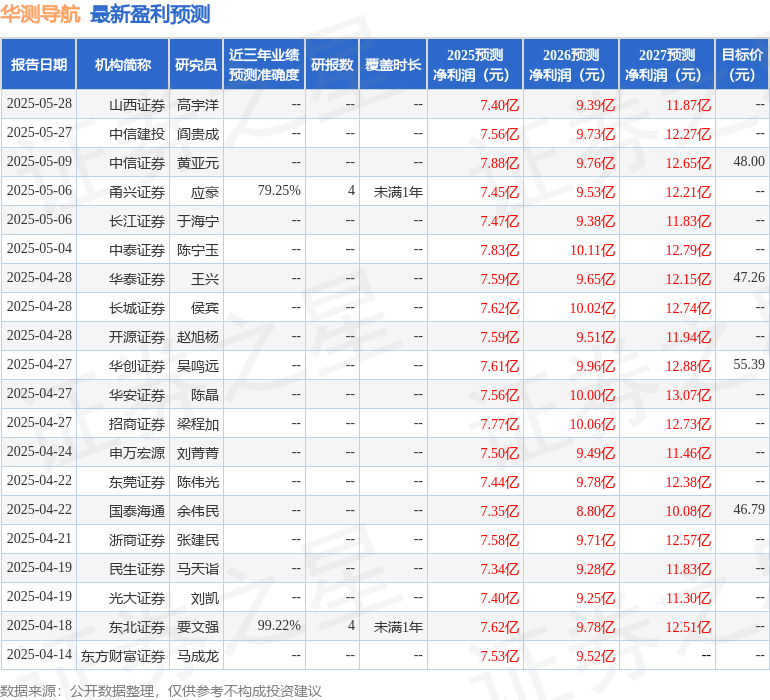The image size is (770, 700).
Task: Select target price 55.39 cell
Action: coord(748,365)
